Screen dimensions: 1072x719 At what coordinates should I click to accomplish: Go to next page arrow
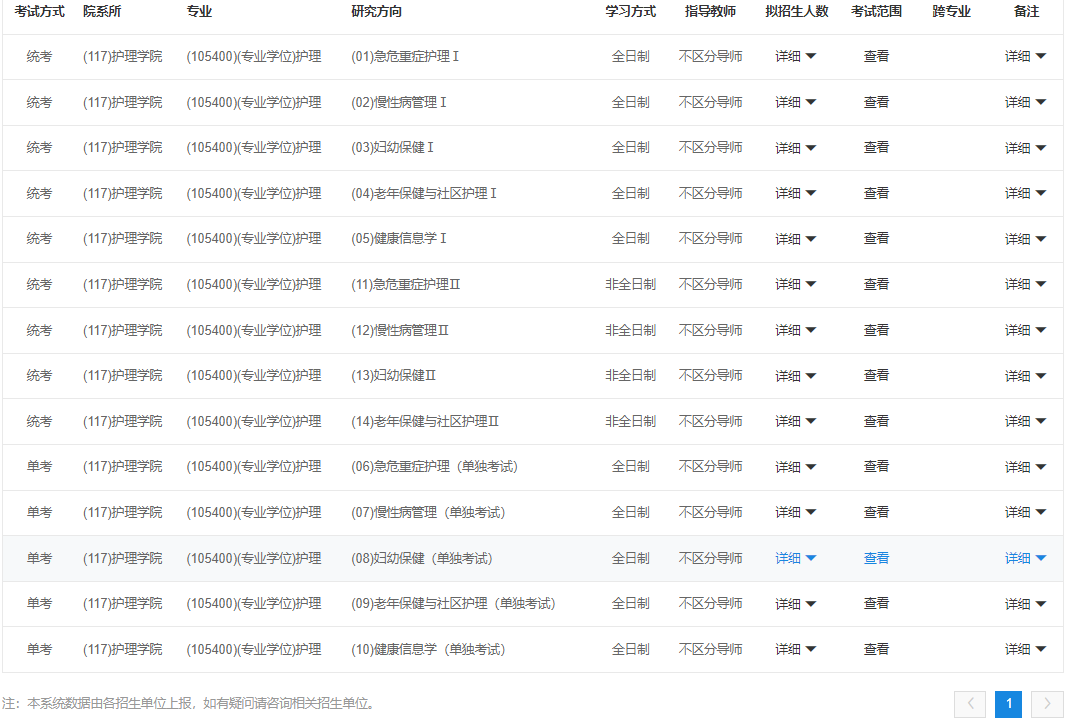[x=1047, y=704]
